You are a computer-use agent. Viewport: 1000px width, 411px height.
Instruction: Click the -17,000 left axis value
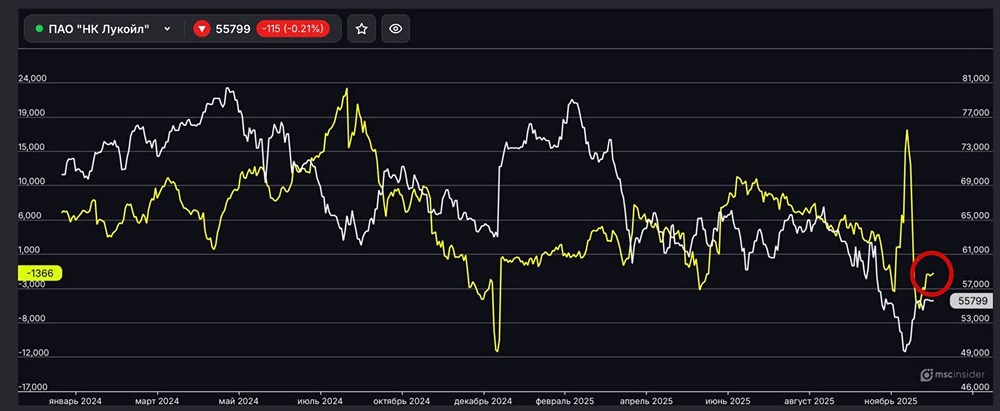coord(32,387)
